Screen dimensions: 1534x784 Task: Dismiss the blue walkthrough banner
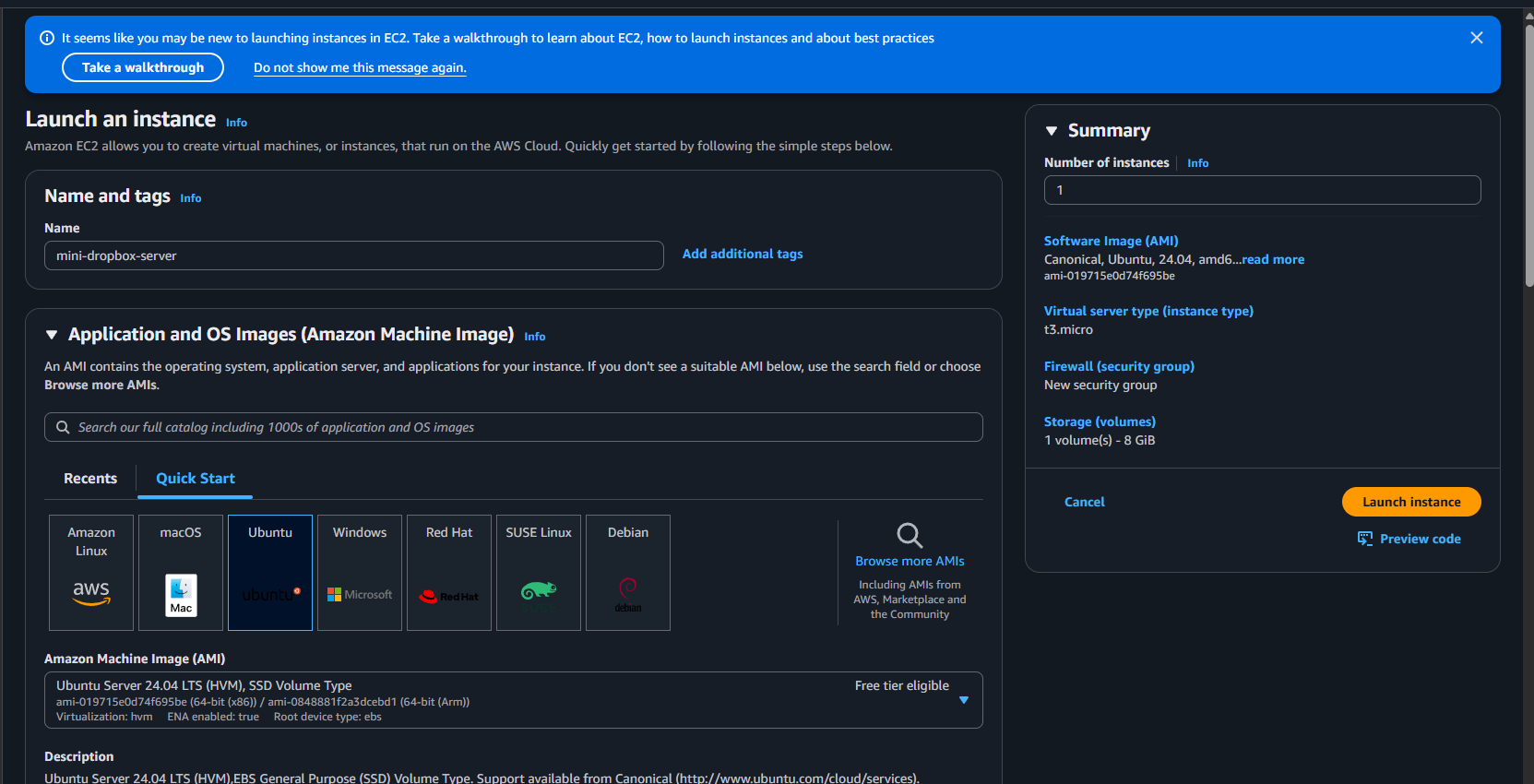tap(1477, 38)
